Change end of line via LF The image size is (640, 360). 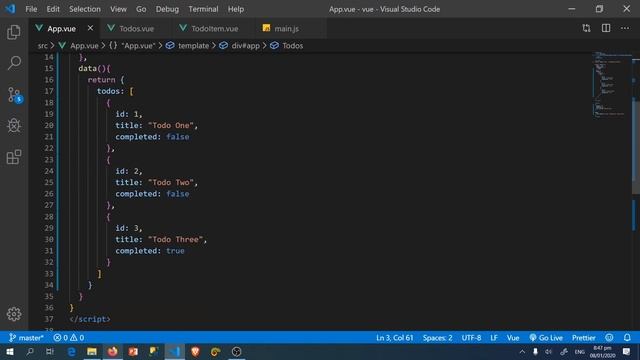click(x=494, y=338)
